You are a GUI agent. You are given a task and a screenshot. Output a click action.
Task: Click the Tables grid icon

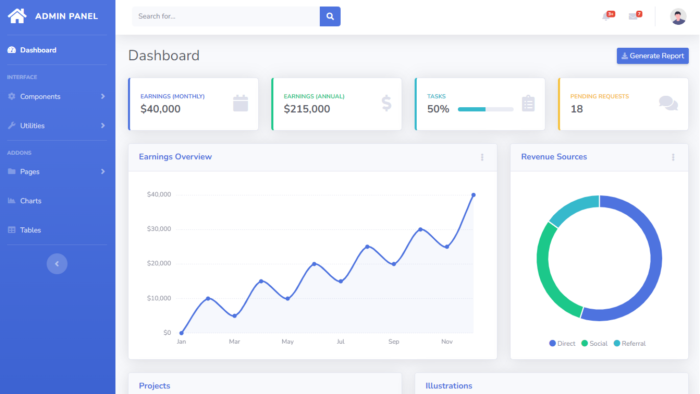tap(12, 230)
